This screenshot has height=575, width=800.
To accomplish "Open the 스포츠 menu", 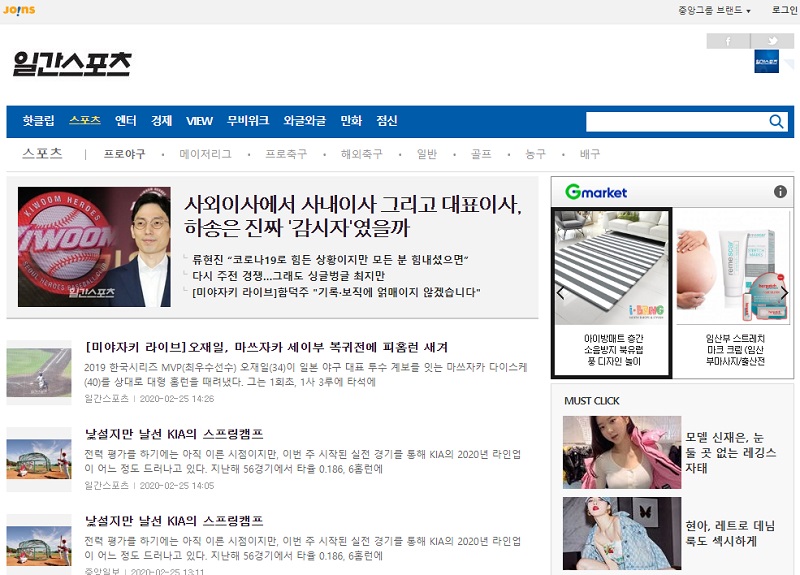I will (85, 121).
